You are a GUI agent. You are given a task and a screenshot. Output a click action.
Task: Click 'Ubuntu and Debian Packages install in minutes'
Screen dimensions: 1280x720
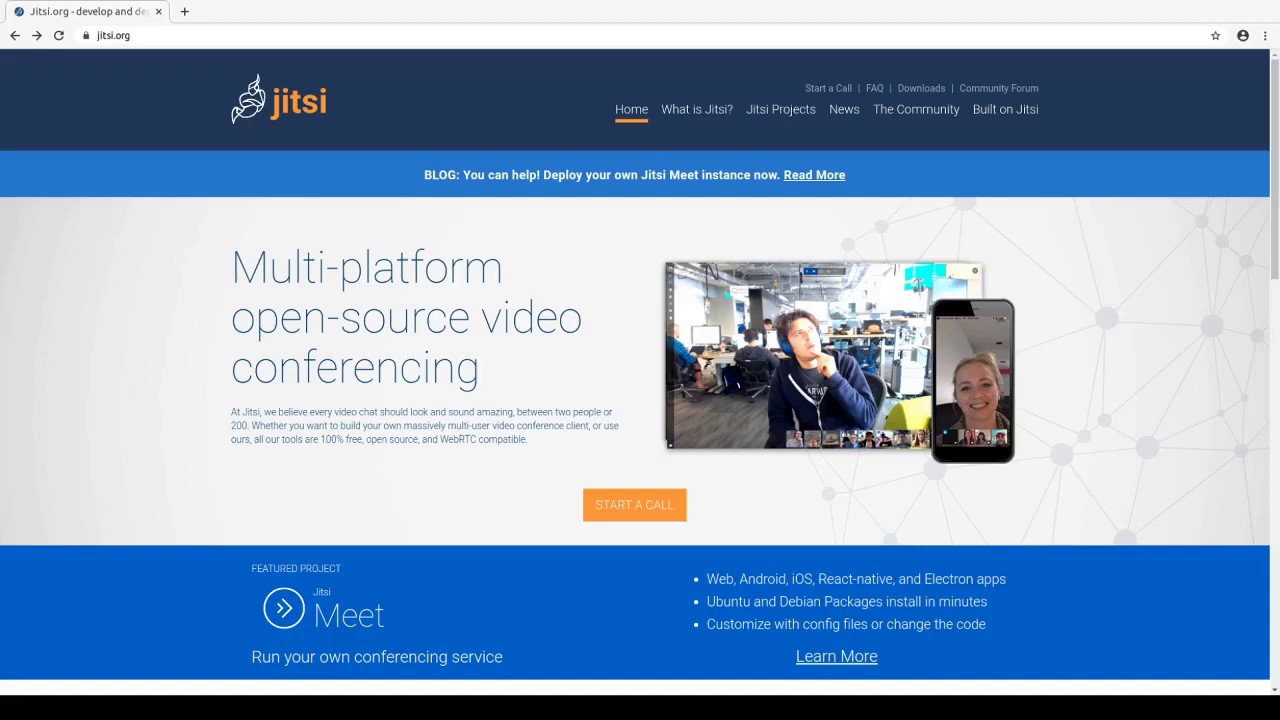847,602
